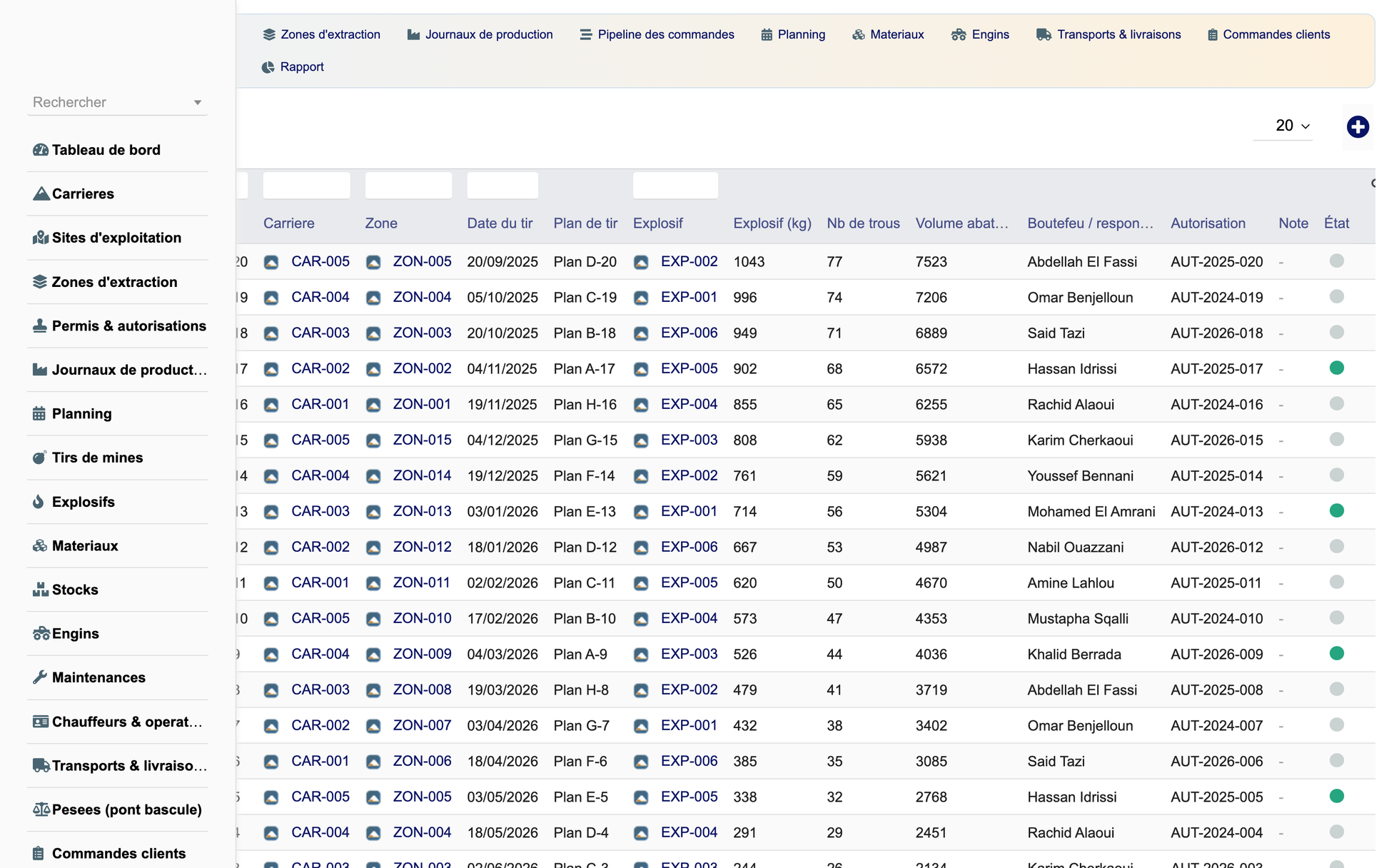Screen dimensions: 1389x868
Task: Toggle the État indicator for Plan E-13
Action: [x=1337, y=510]
